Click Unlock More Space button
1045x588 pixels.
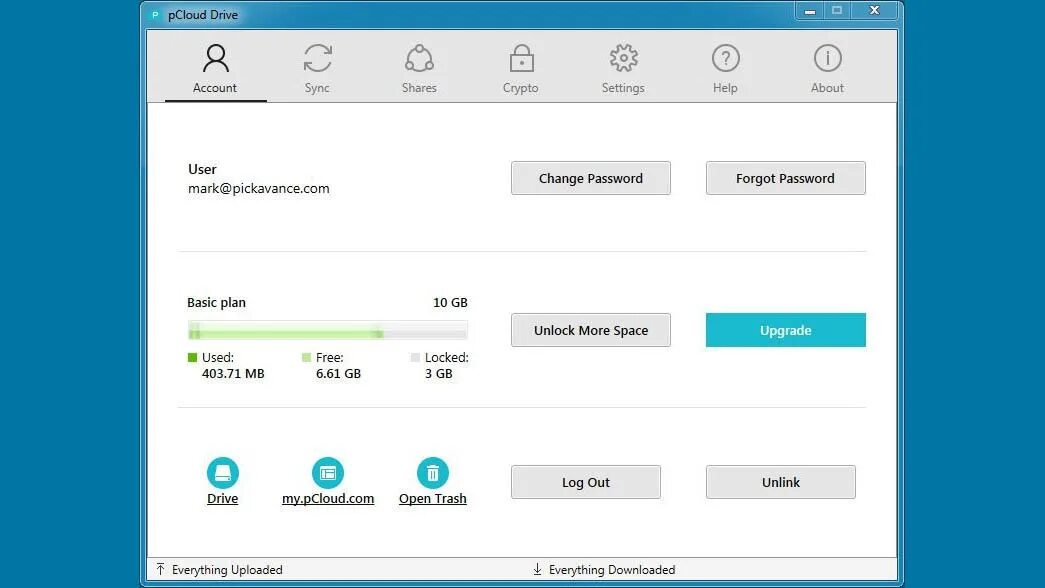point(590,330)
